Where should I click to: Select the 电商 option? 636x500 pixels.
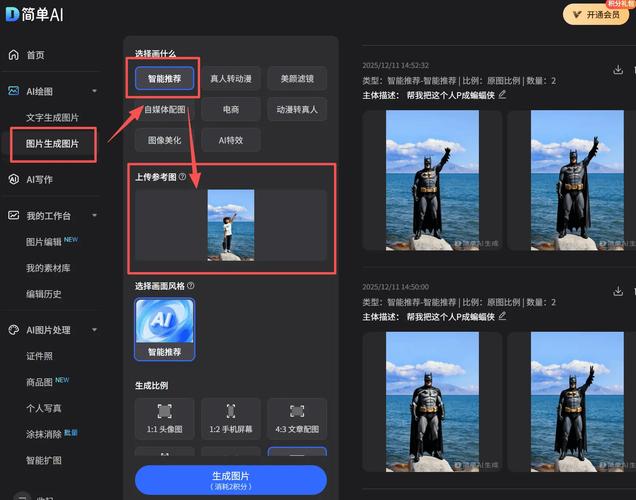tap(231, 109)
